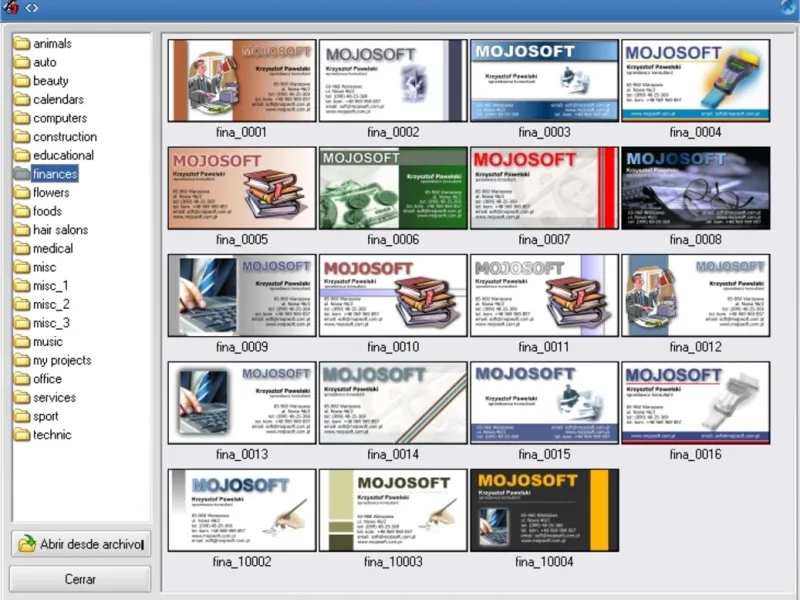Click the fina_0006 file name label
Image resolution: width=800 pixels, height=600 pixels.
click(393, 239)
